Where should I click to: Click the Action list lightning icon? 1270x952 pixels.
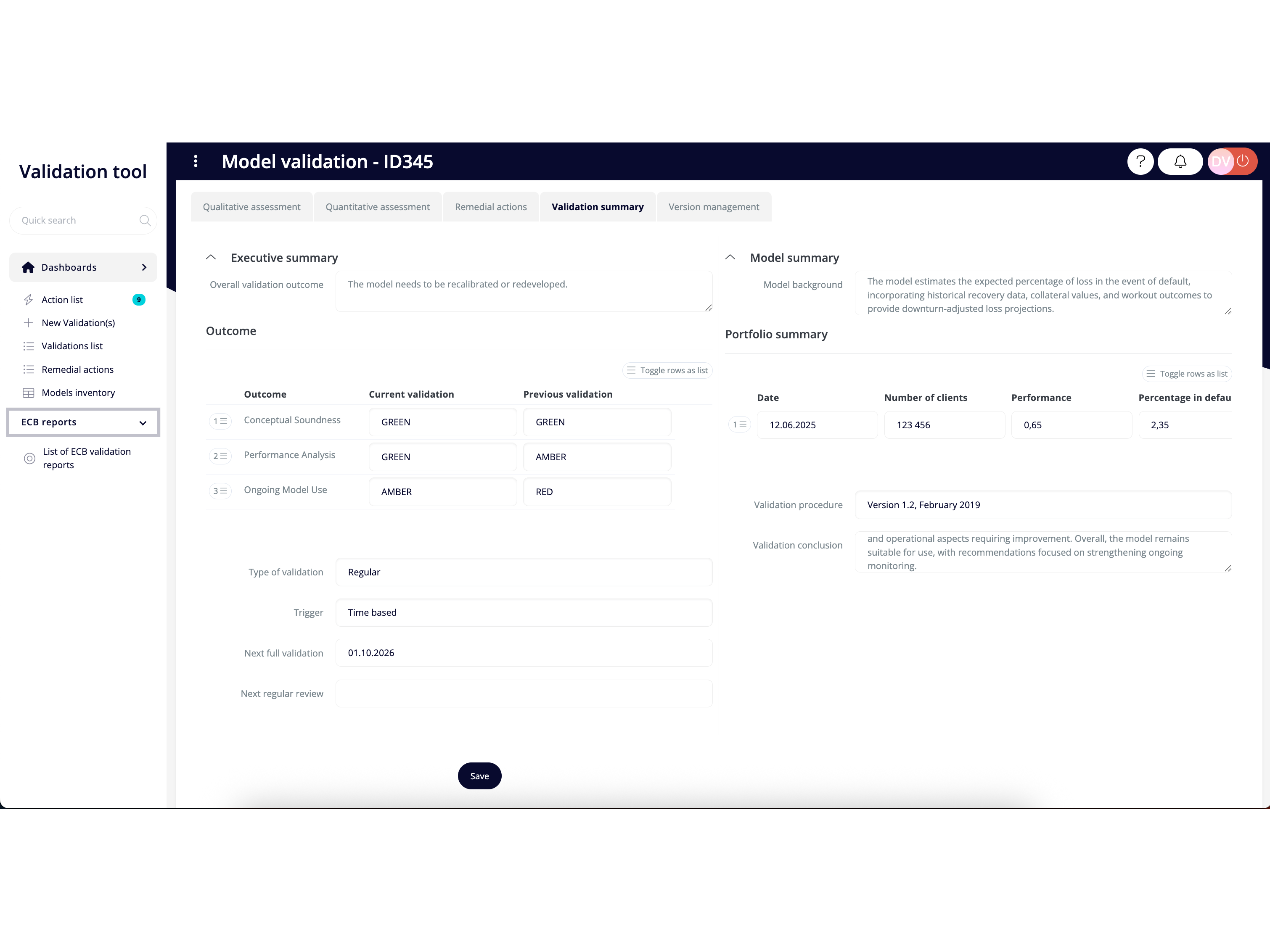(x=28, y=300)
